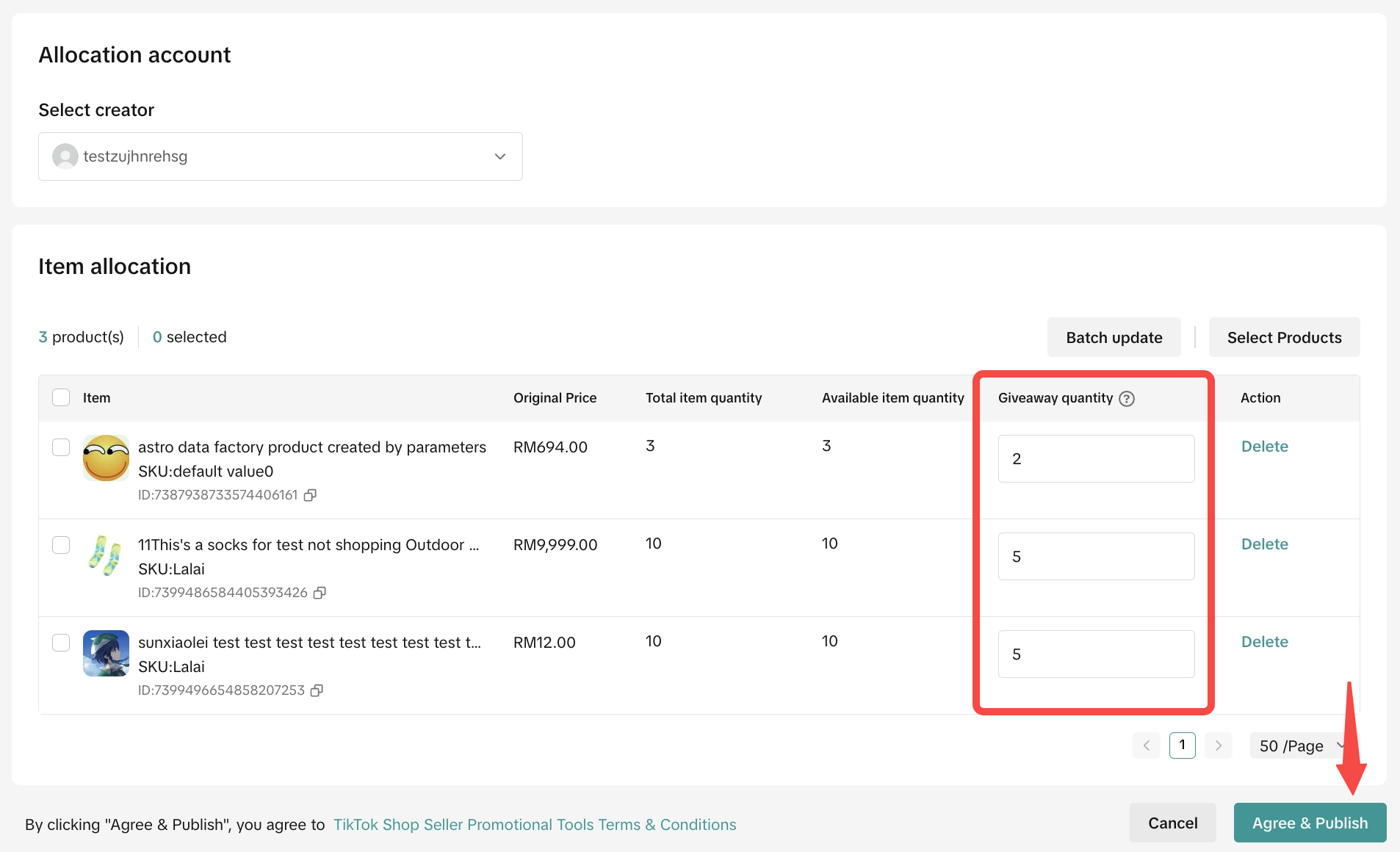1400x852 pixels.
Task: Delete the socks product row
Action: [1264, 544]
